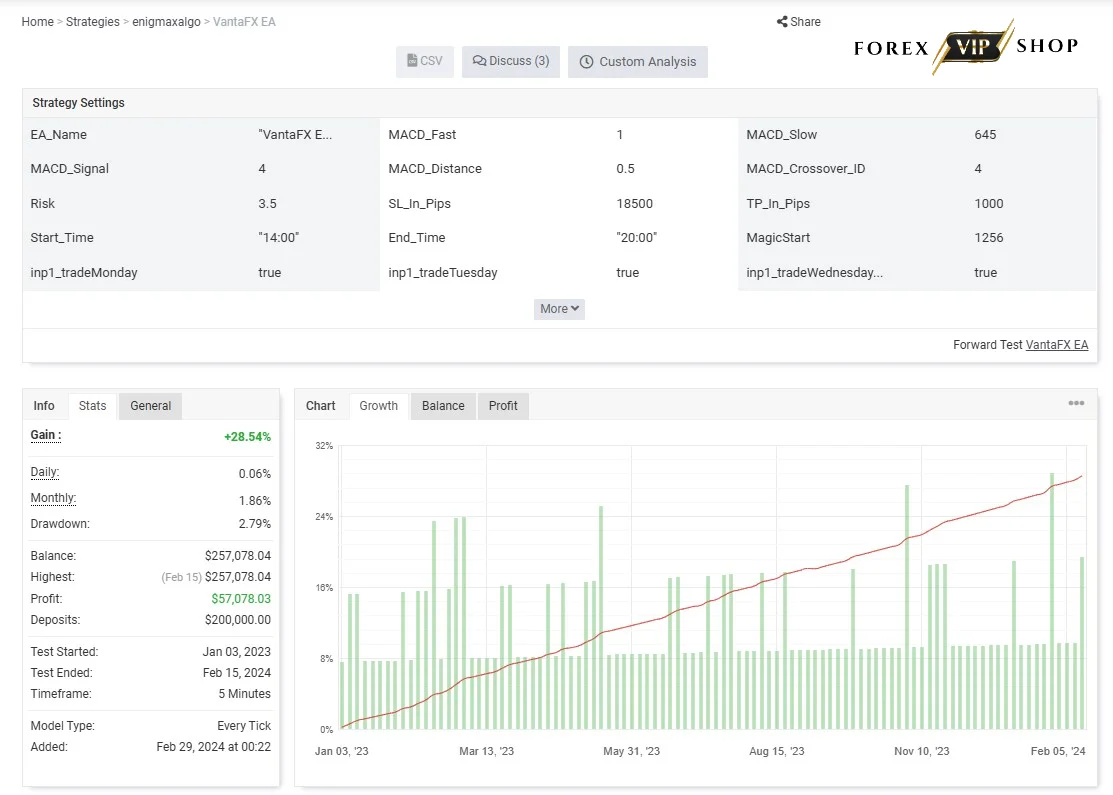Select the Stats tab
The image size is (1113, 795).
click(x=92, y=406)
